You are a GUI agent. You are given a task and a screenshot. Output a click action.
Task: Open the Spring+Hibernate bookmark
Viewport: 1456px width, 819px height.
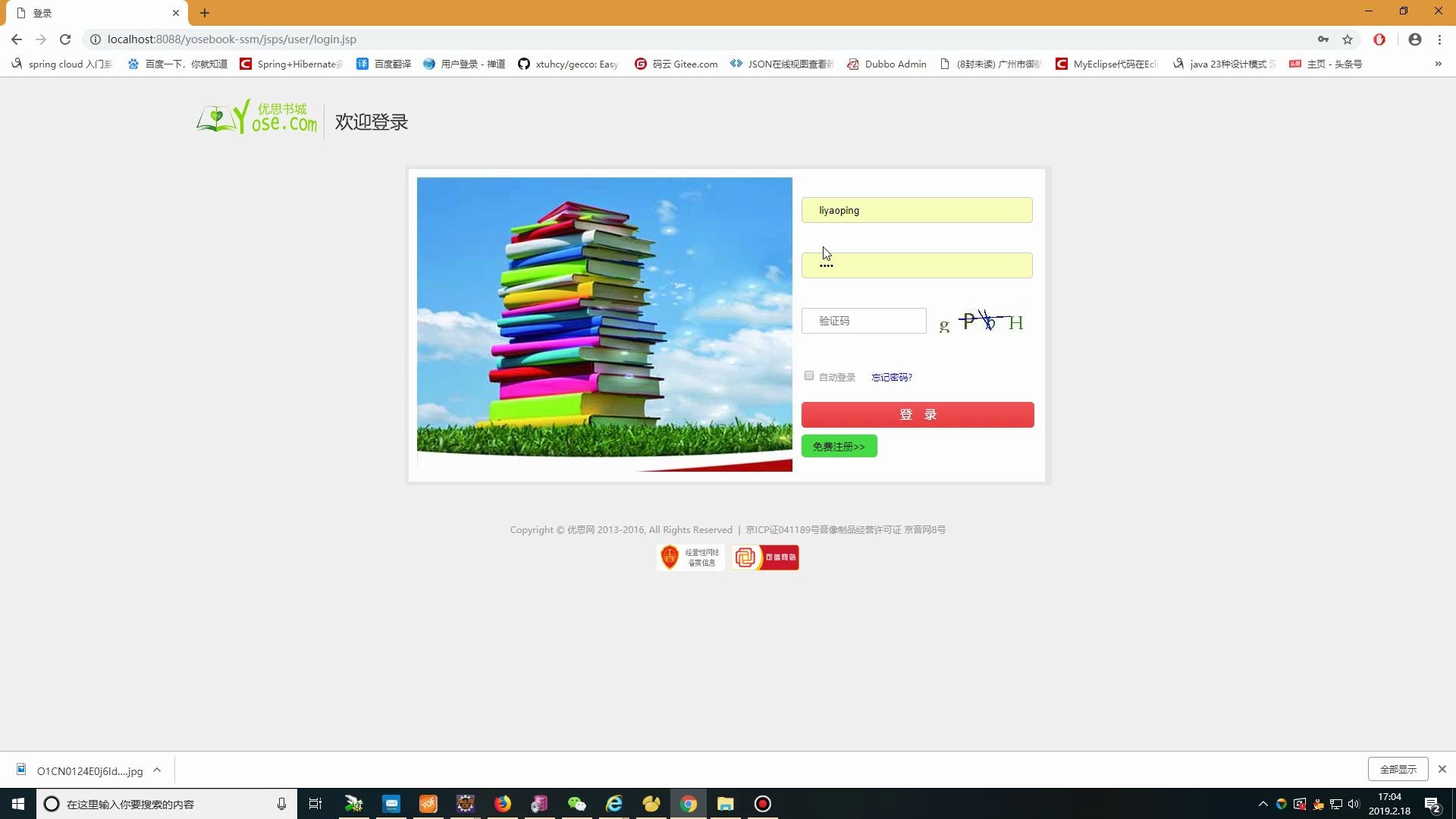tap(291, 64)
